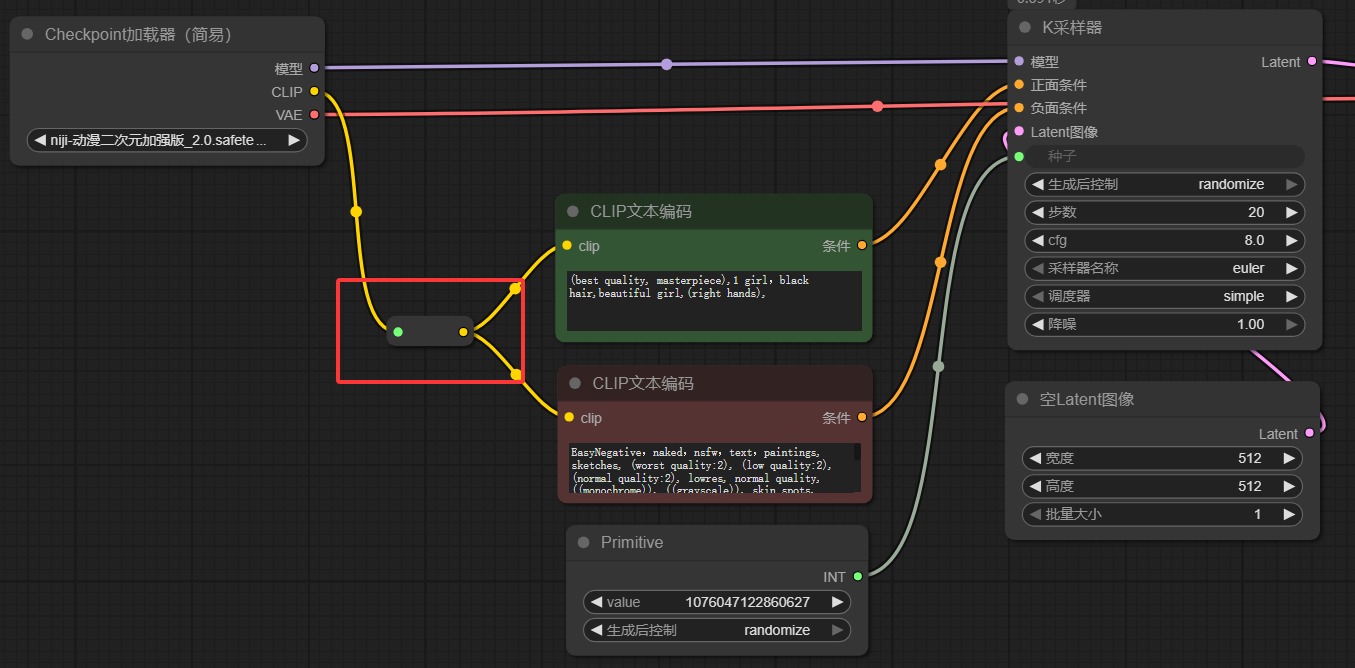Collapse the K采样器 node using its title dot

pyautogui.click(x=1025, y=28)
